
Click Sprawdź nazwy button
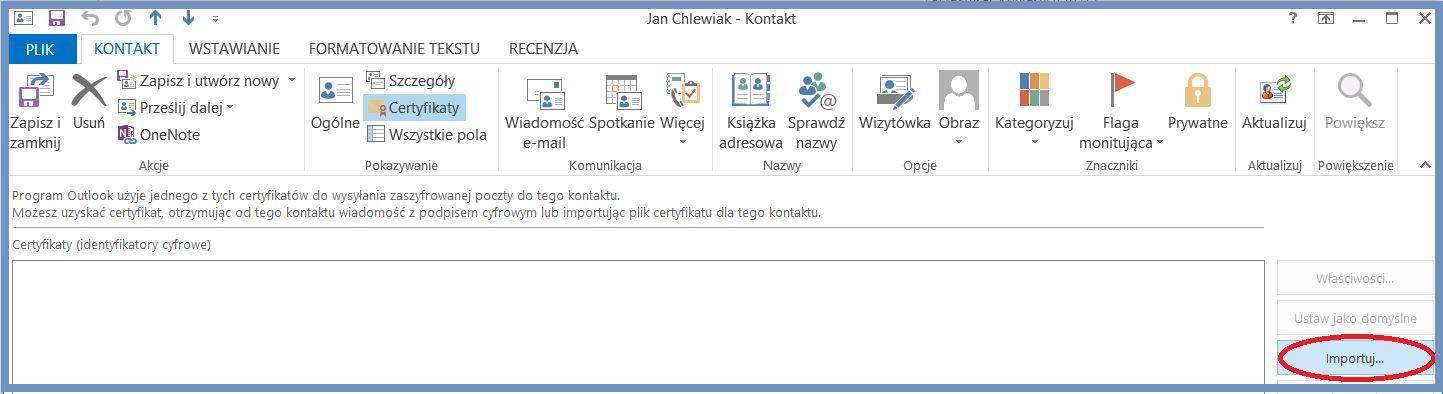pos(816,112)
